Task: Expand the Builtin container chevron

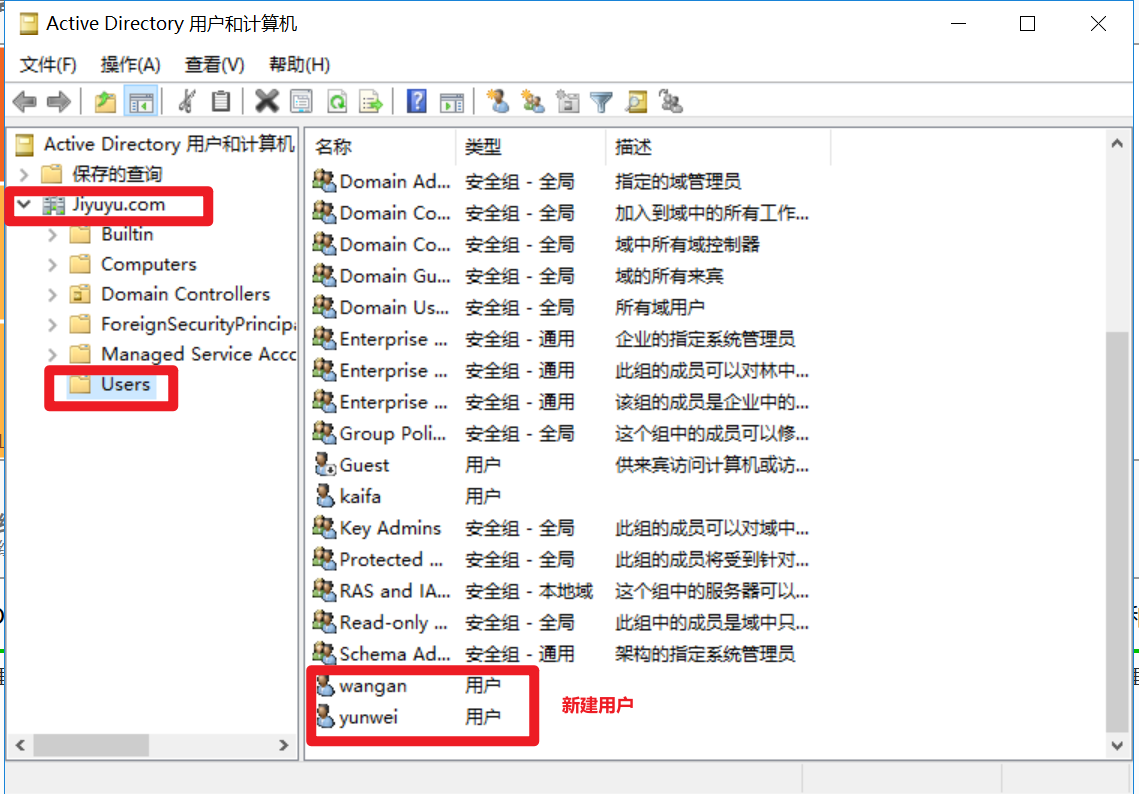Action: (x=52, y=235)
